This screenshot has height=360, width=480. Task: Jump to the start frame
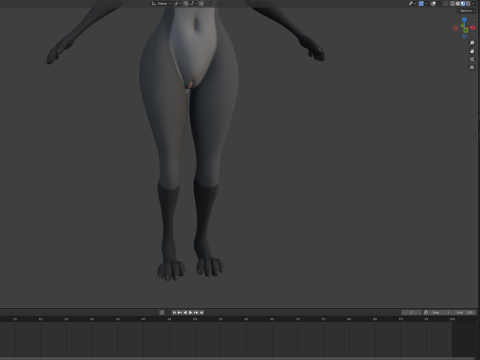point(174,312)
